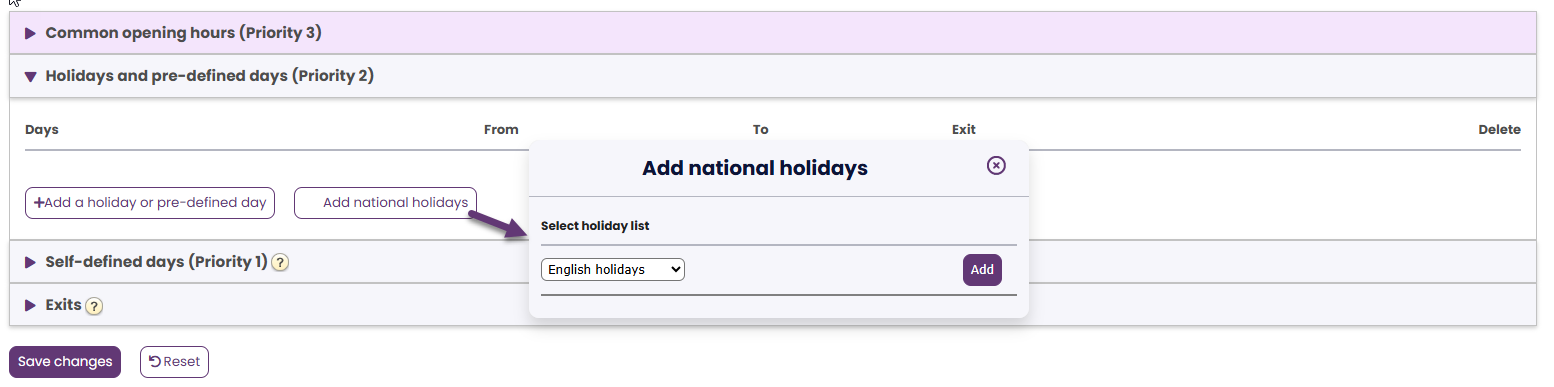Viewport: 1554px width, 387px height.
Task: Click help icon beside Self-defined days
Action: (280, 263)
